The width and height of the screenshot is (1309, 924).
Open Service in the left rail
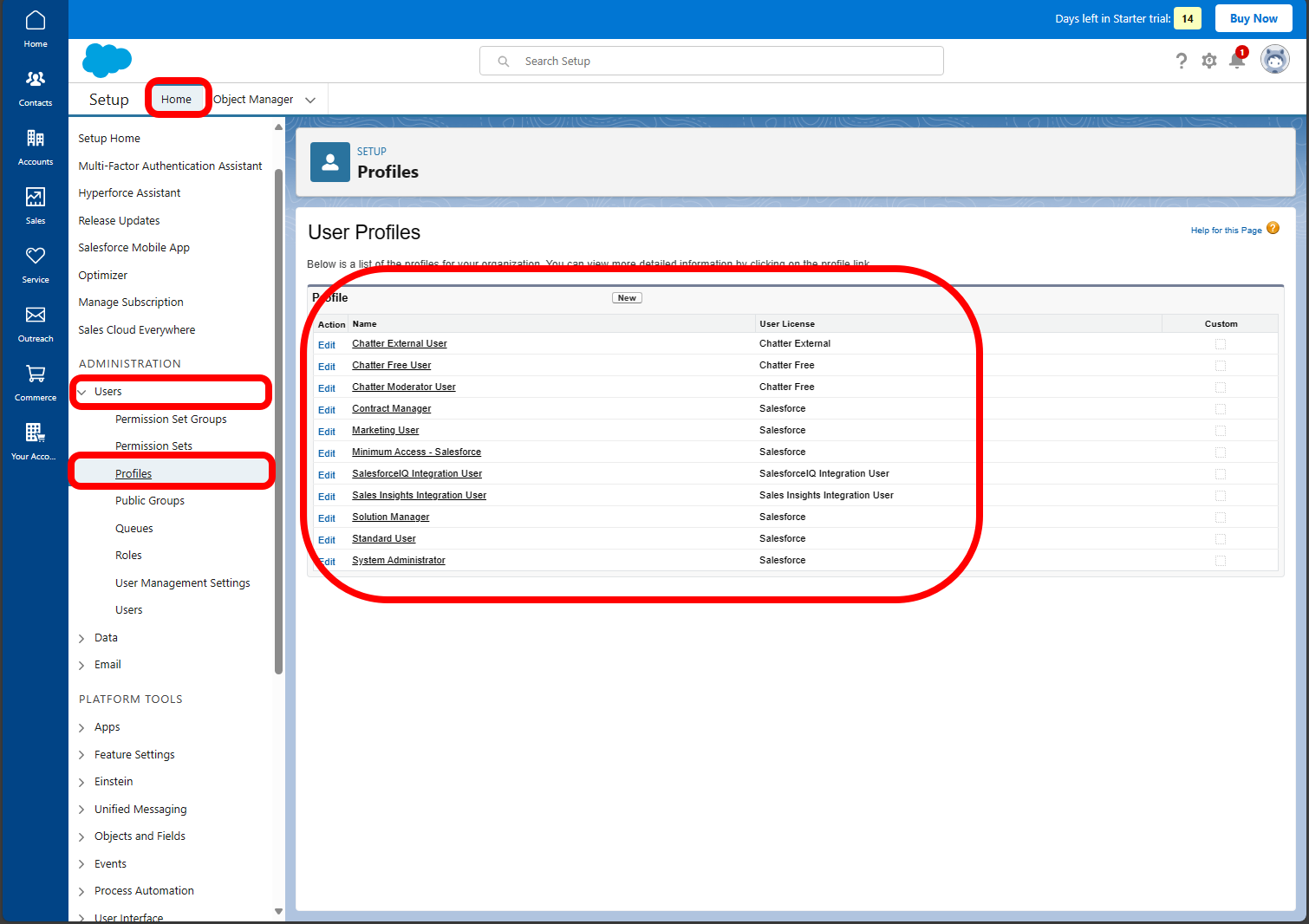click(36, 264)
